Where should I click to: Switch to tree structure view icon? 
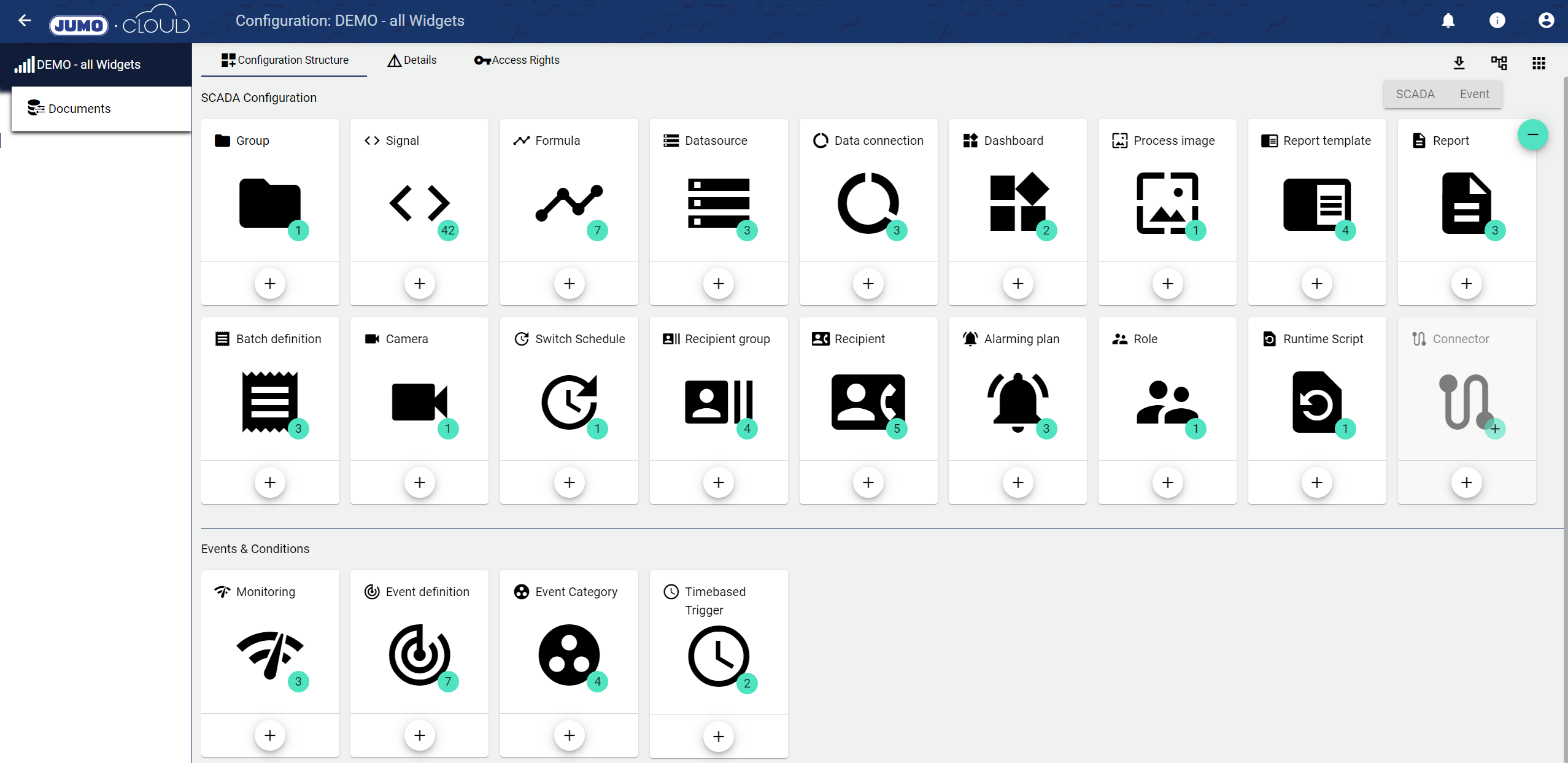(1499, 63)
